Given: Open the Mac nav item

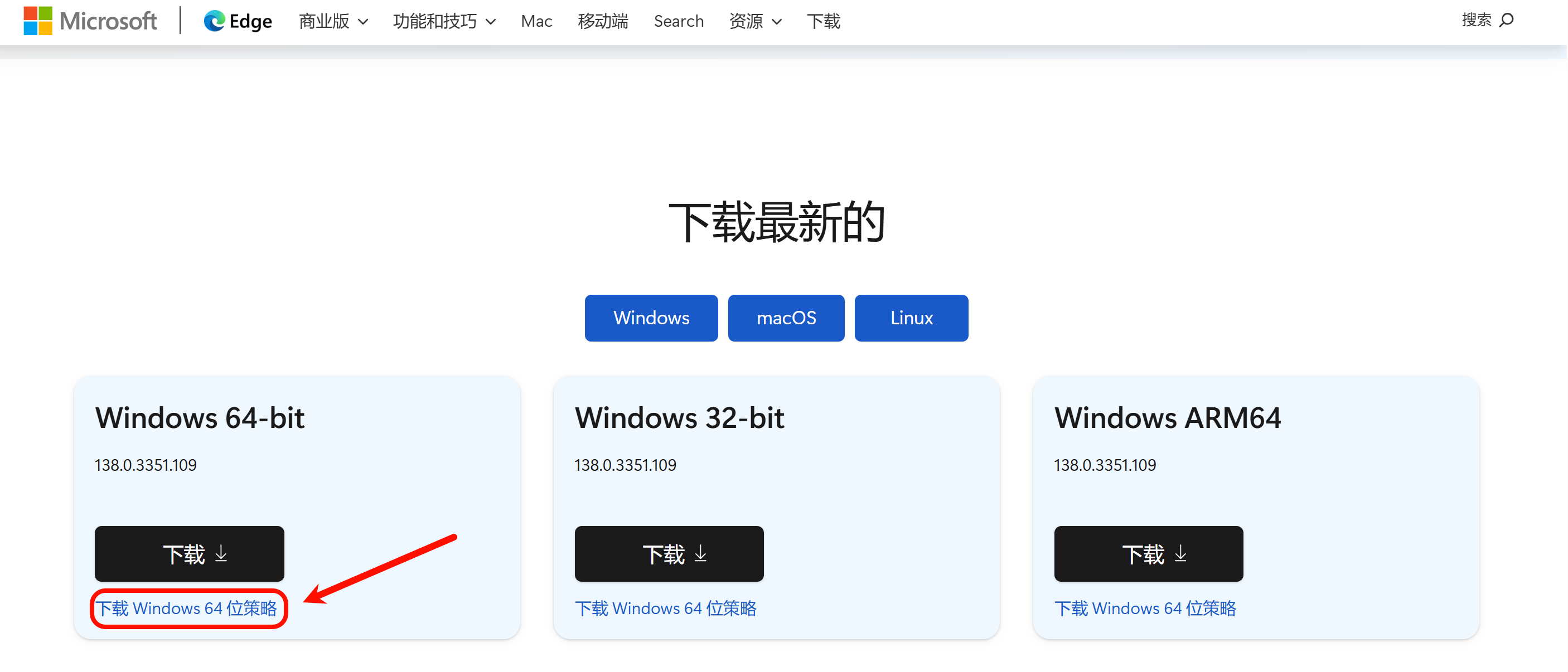Looking at the screenshot, I should click(536, 21).
